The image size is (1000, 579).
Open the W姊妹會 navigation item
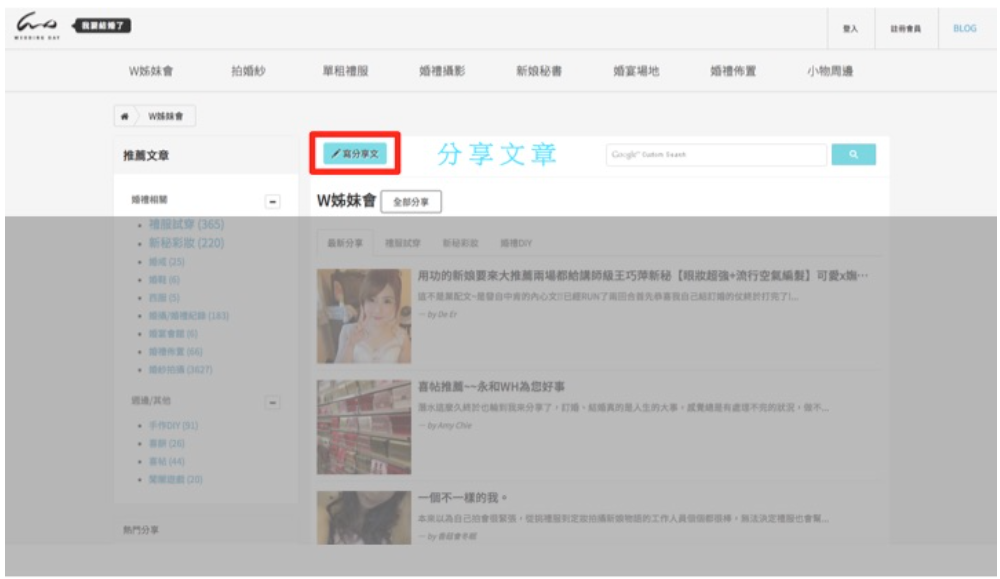coord(151,71)
